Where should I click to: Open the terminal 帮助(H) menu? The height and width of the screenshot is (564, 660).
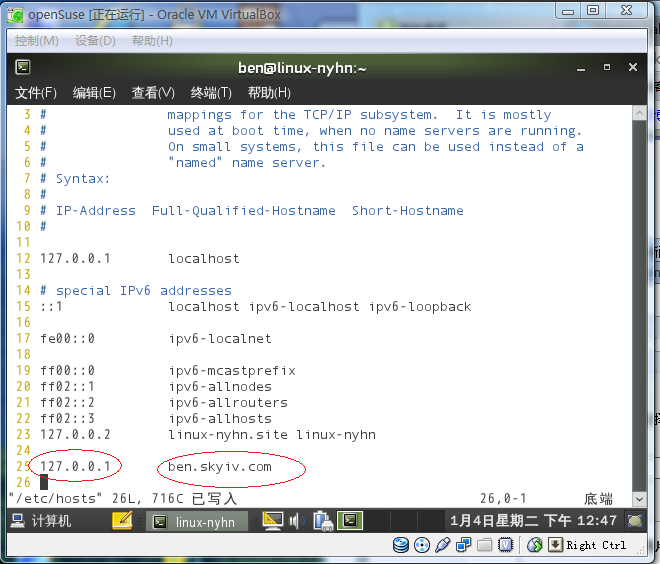click(x=269, y=93)
